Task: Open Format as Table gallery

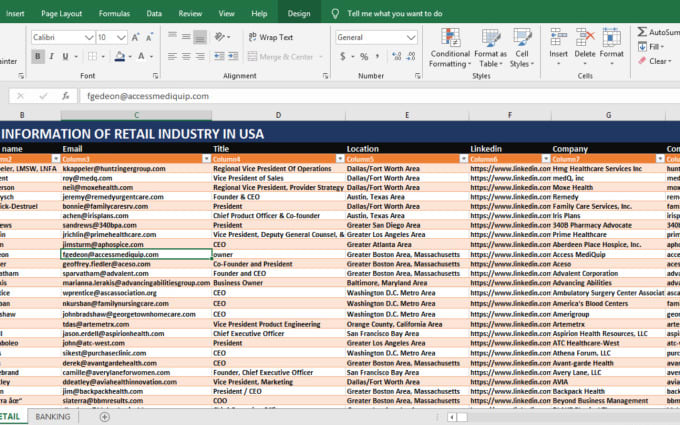Action: pos(490,48)
